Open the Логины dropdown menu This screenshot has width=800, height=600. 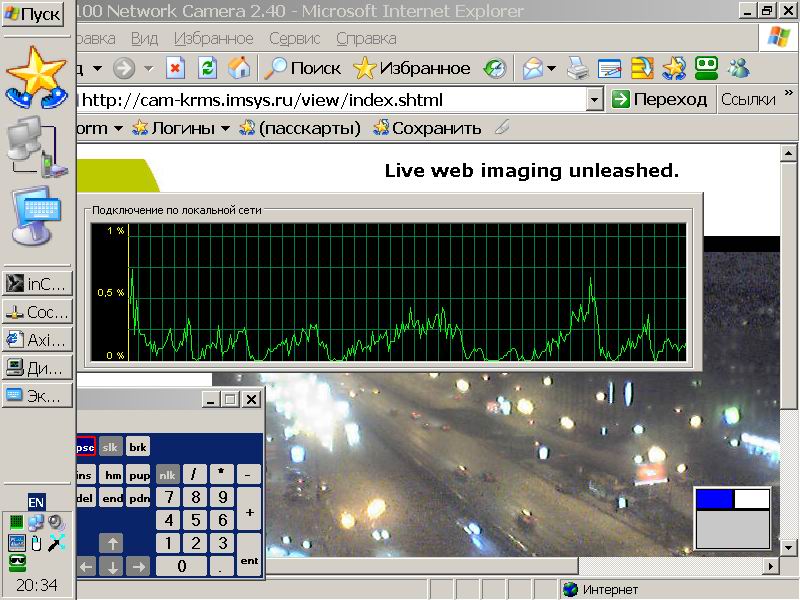181,128
